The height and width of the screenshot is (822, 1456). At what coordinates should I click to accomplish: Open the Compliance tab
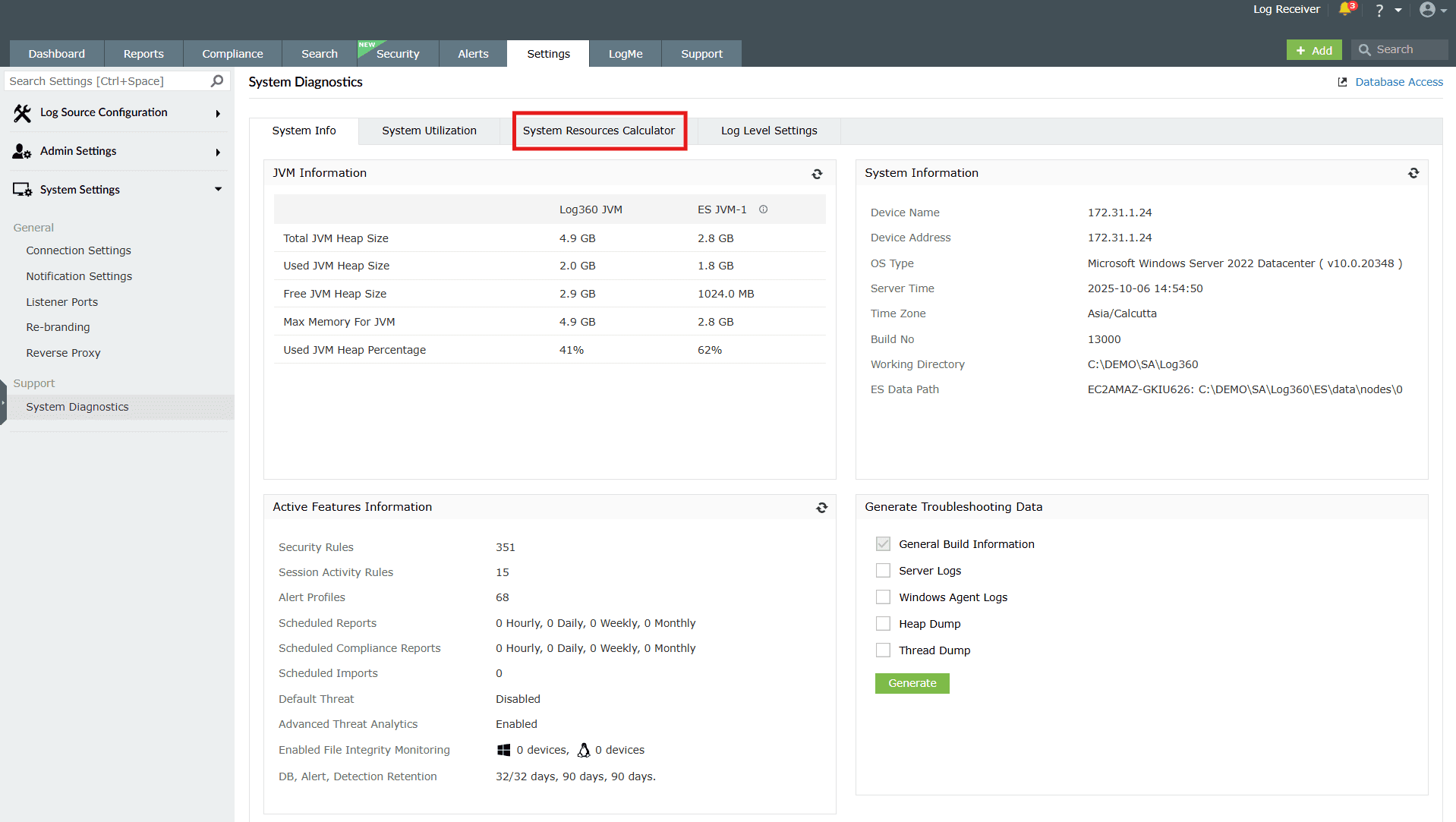(232, 54)
